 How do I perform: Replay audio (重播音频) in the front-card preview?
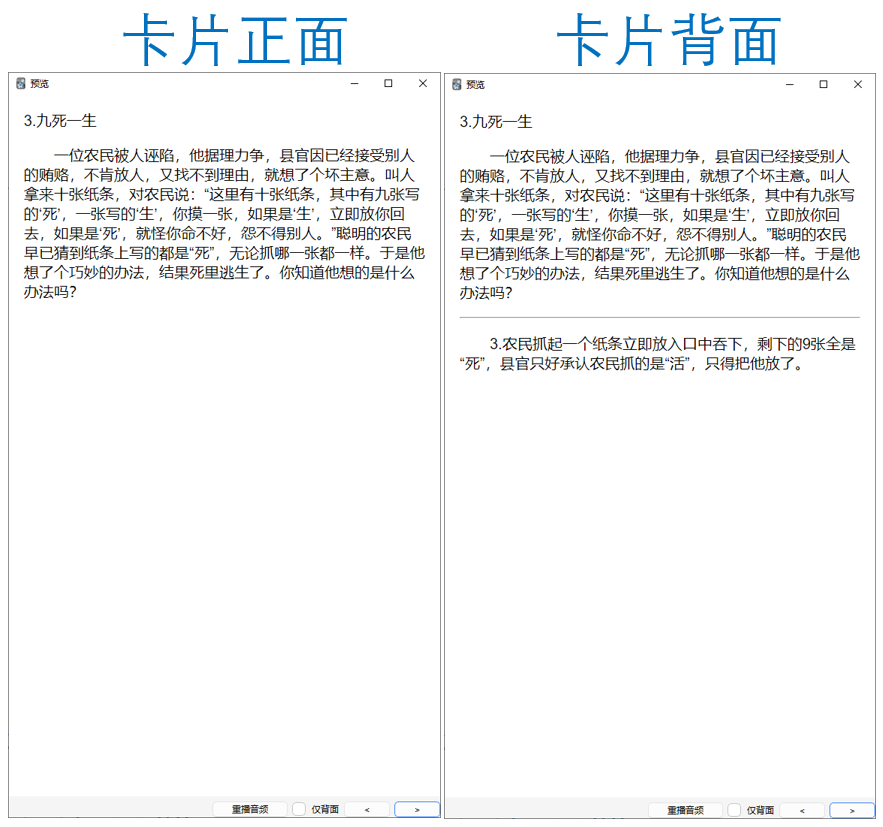250,809
